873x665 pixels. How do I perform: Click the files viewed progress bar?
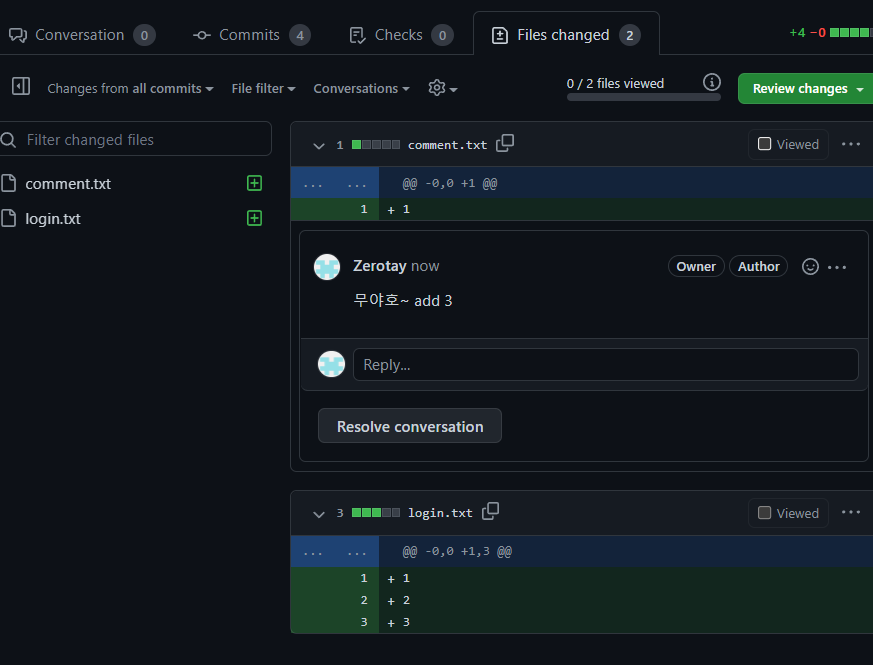(x=644, y=97)
